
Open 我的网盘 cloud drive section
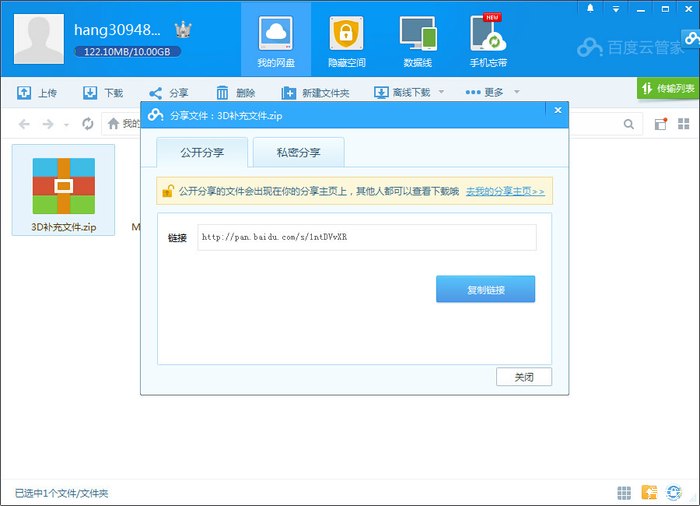tap(277, 40)
